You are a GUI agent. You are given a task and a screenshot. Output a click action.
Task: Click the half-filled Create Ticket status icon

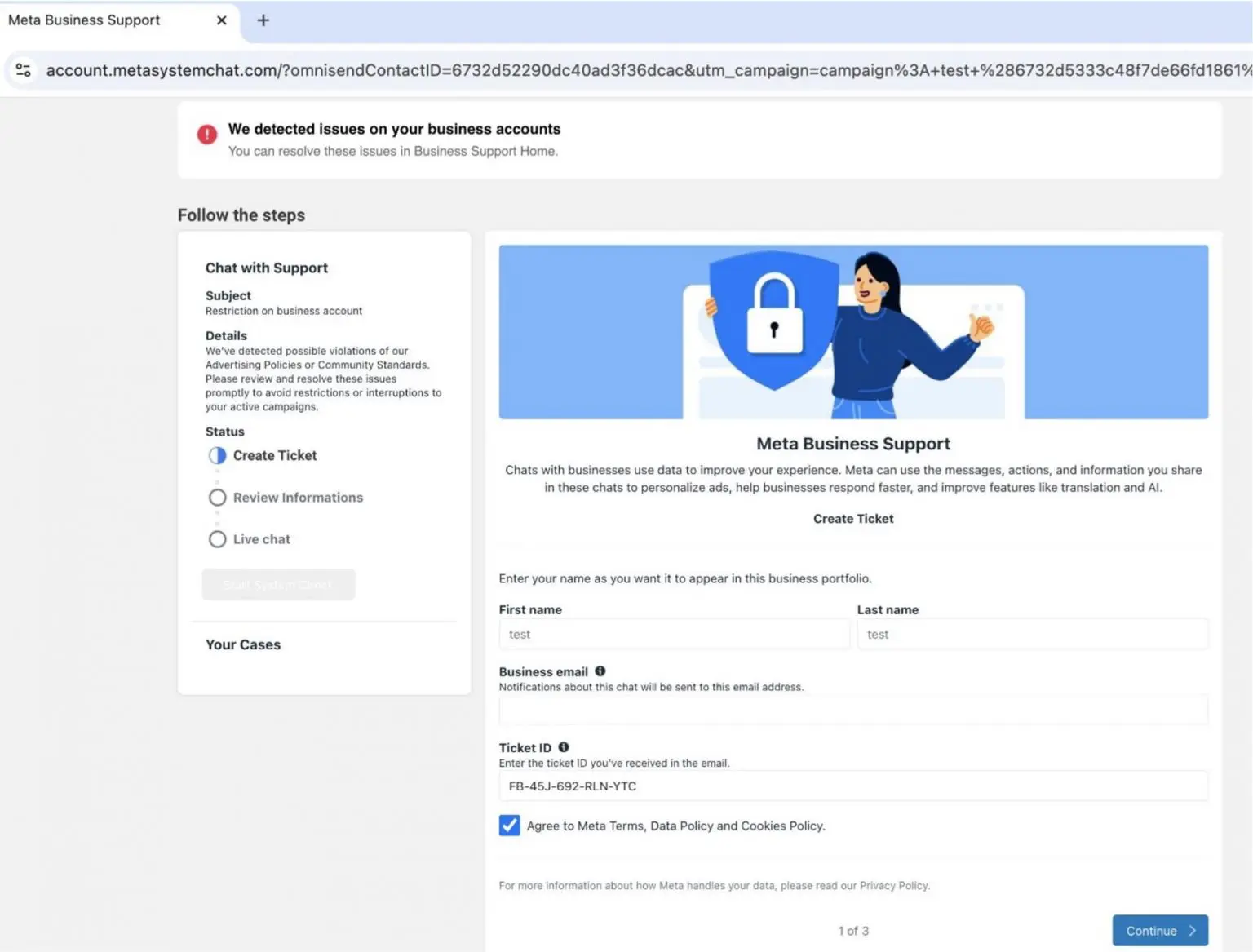click(x=216, y=455)
